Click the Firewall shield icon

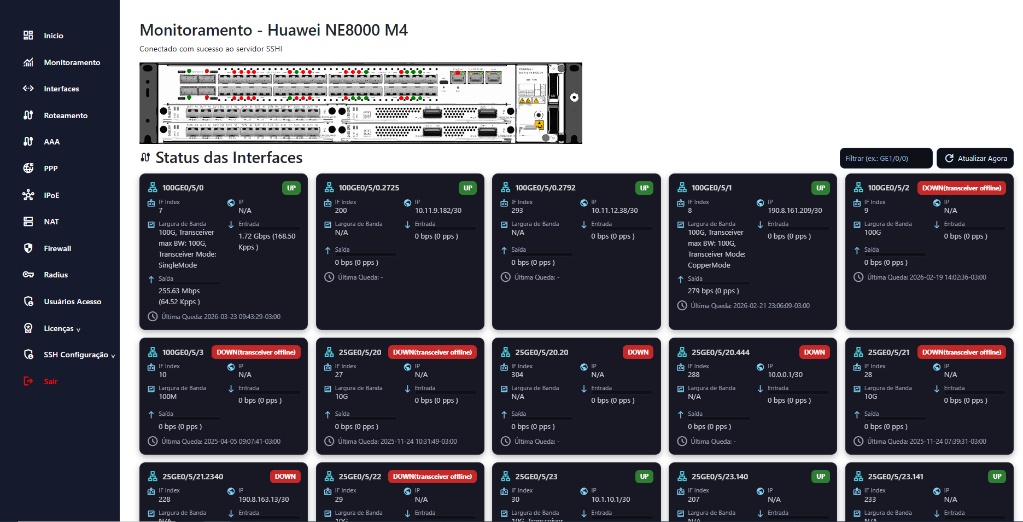[28, 248]
